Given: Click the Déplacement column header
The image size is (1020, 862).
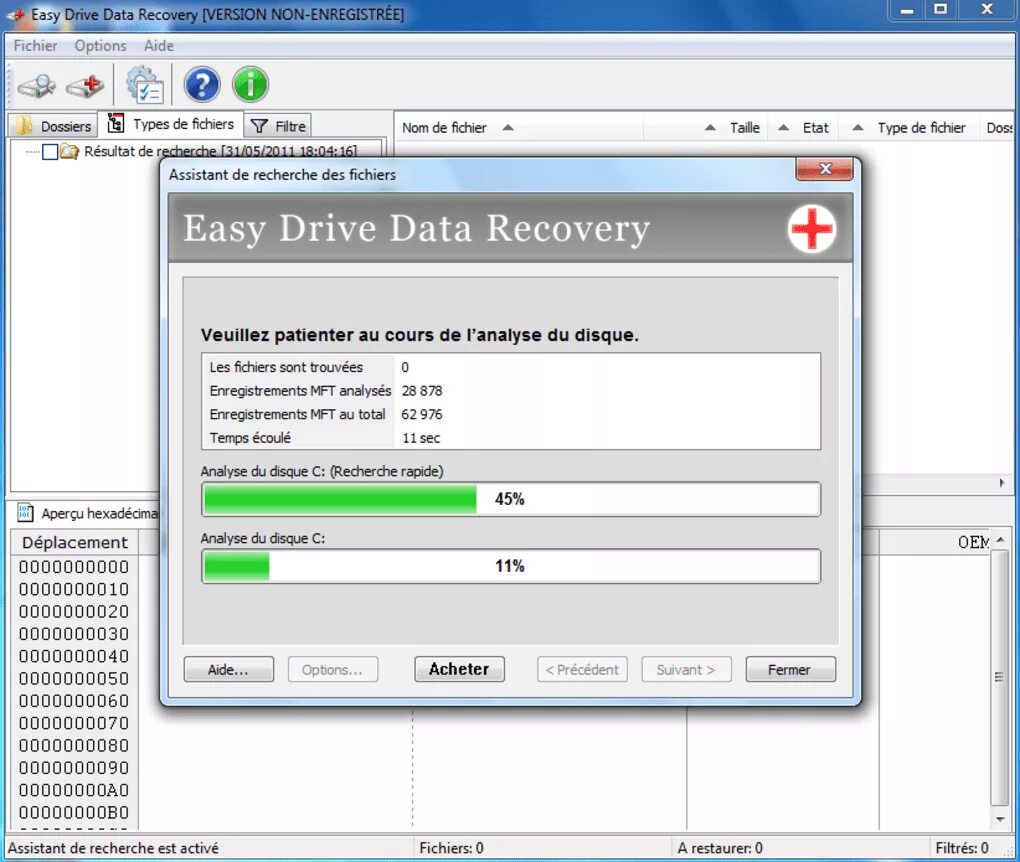Looking at the screenshot, I should coord(75,542).
